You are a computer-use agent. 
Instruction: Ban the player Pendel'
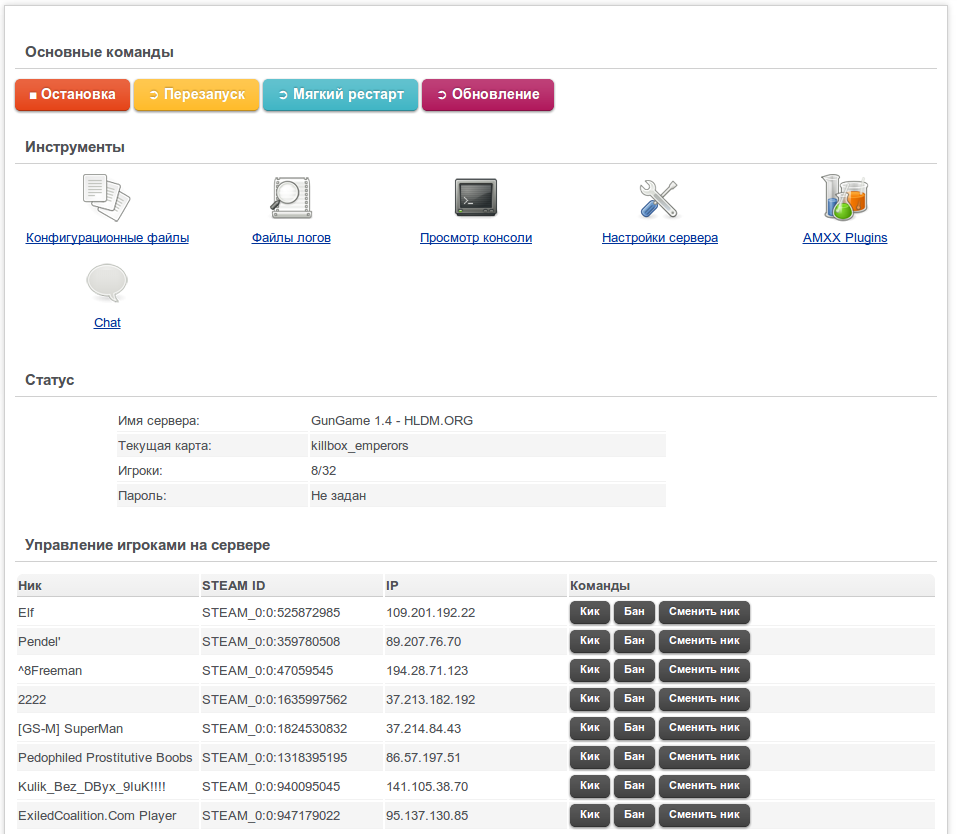(x=634, y=641)
